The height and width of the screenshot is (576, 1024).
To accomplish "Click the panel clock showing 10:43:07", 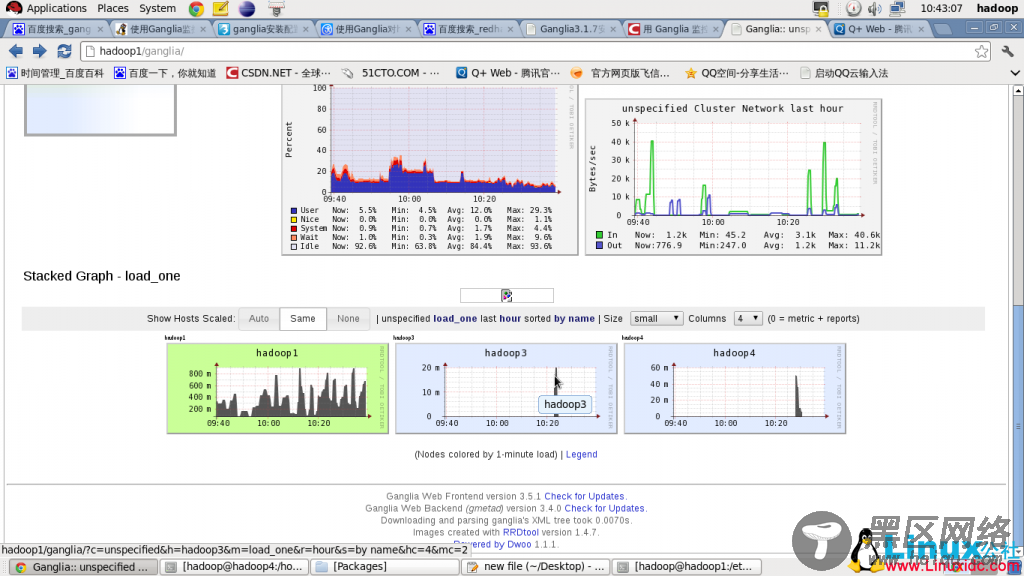I will point(941,8).
